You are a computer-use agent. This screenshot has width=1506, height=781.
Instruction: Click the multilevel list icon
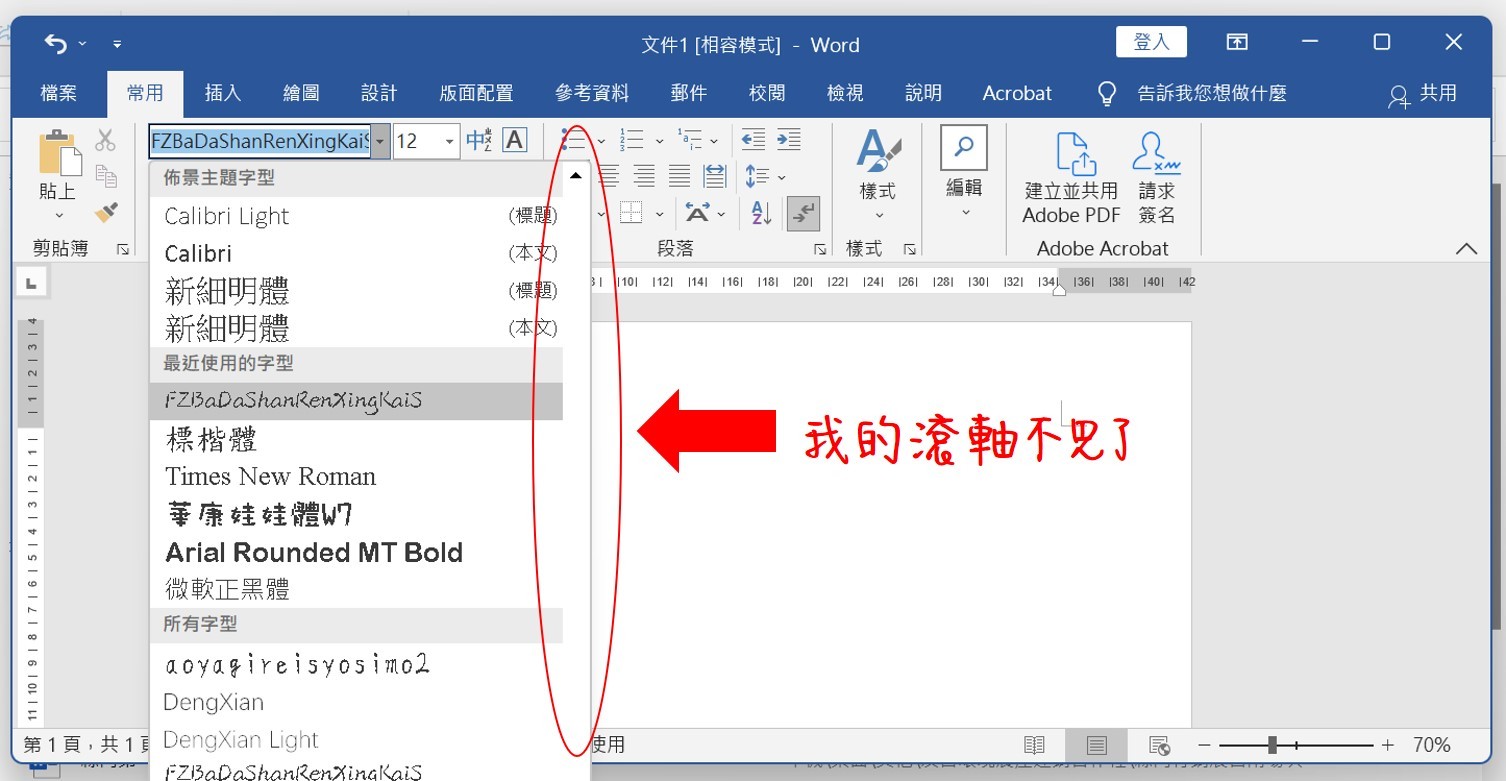691,139
